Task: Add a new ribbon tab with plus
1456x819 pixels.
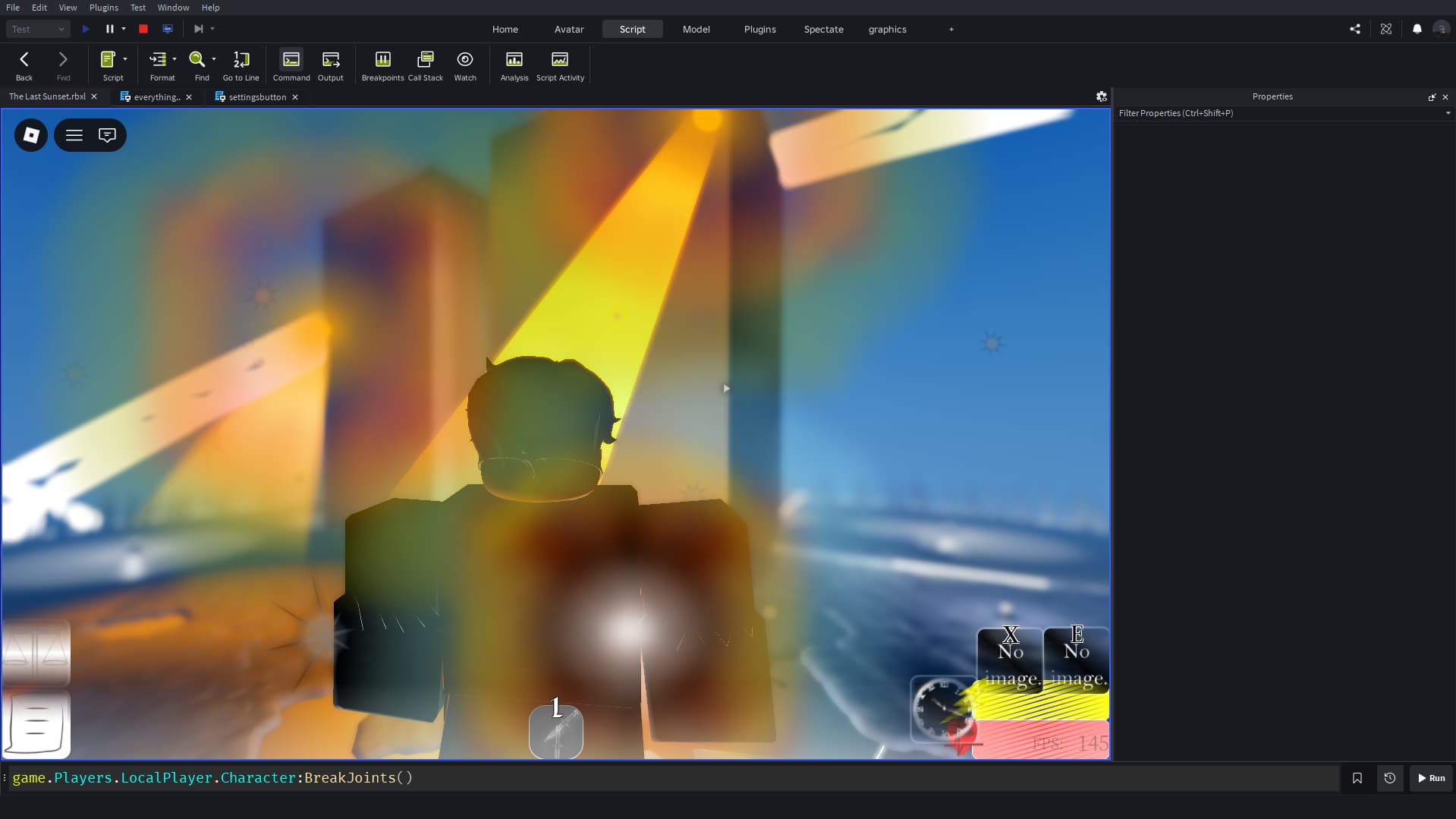Action: 951,29
